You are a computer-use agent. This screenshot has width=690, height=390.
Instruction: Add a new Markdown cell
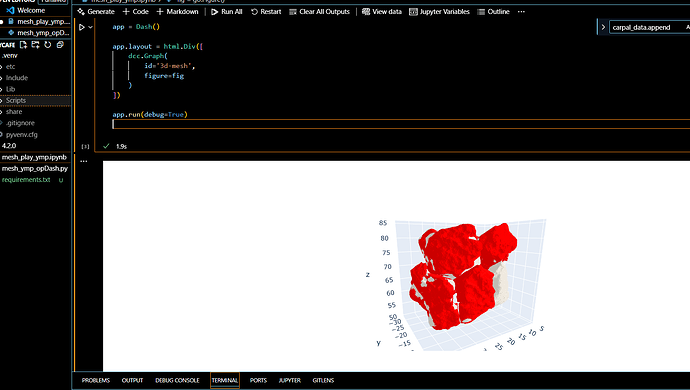click(x=177, y=12)
